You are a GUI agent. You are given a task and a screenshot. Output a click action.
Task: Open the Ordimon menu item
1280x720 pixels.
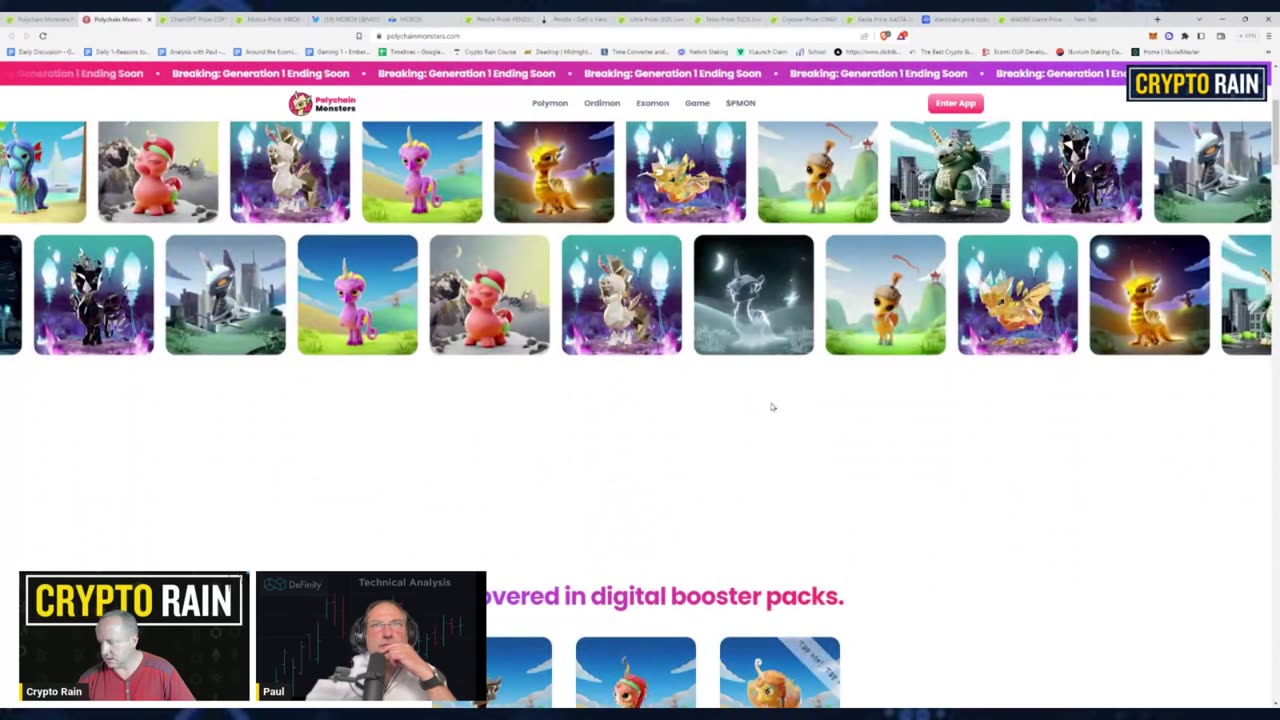click(x=602, y=103)
